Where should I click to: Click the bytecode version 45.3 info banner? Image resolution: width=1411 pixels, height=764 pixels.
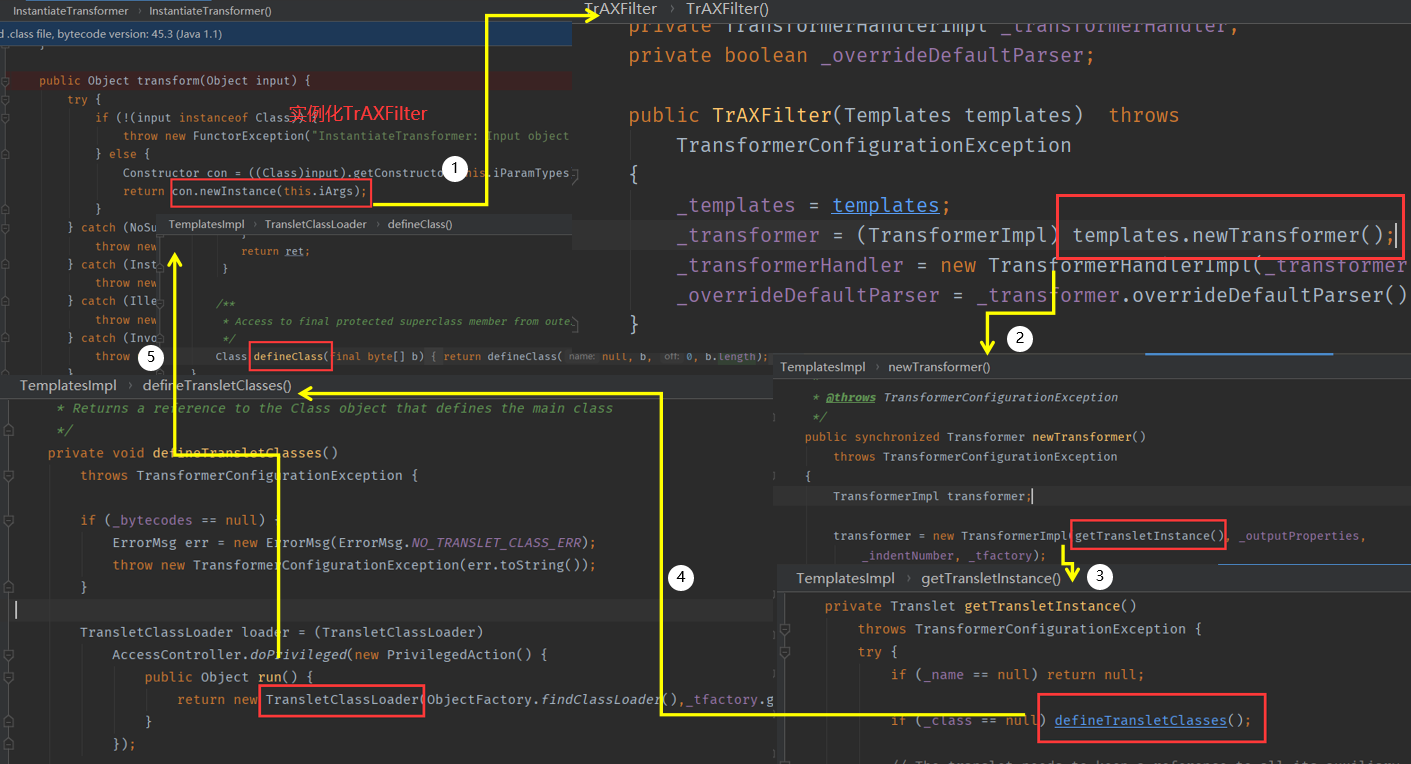point(285,34)
